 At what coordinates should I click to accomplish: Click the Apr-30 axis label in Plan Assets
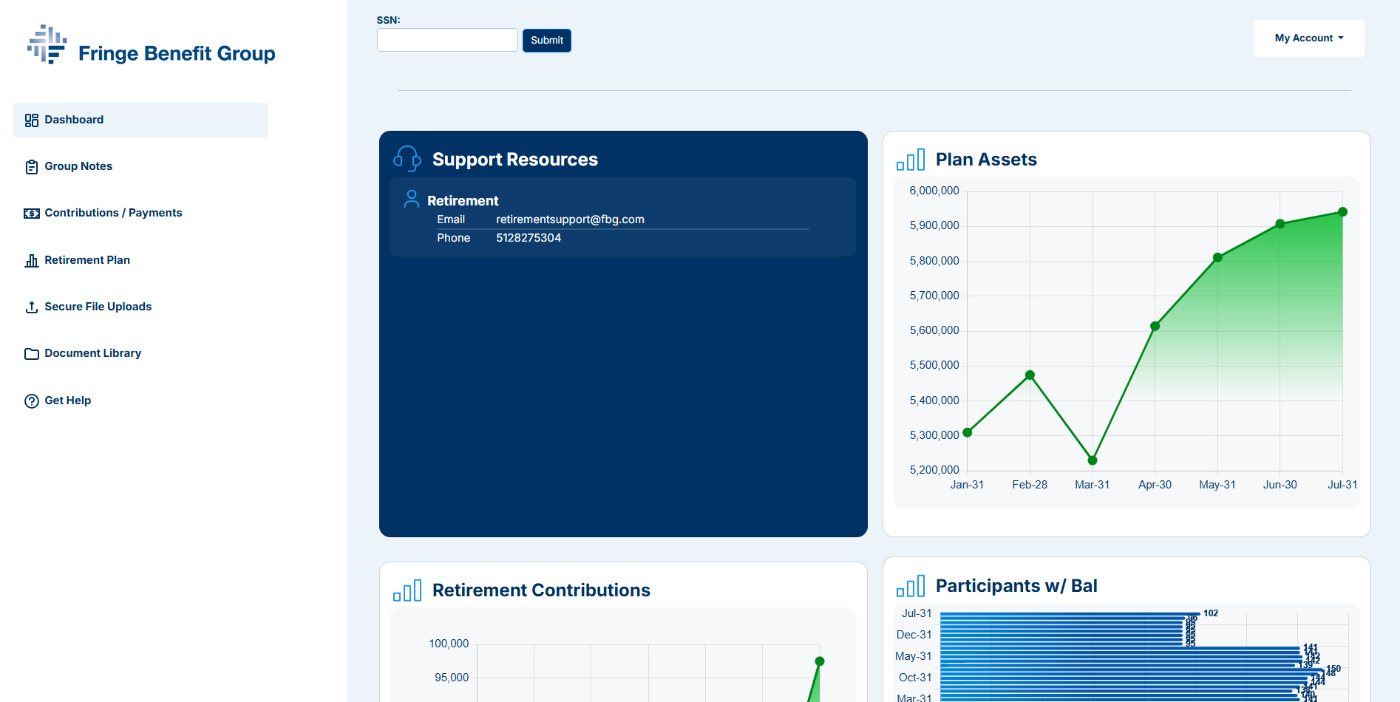pos(1155,485)
